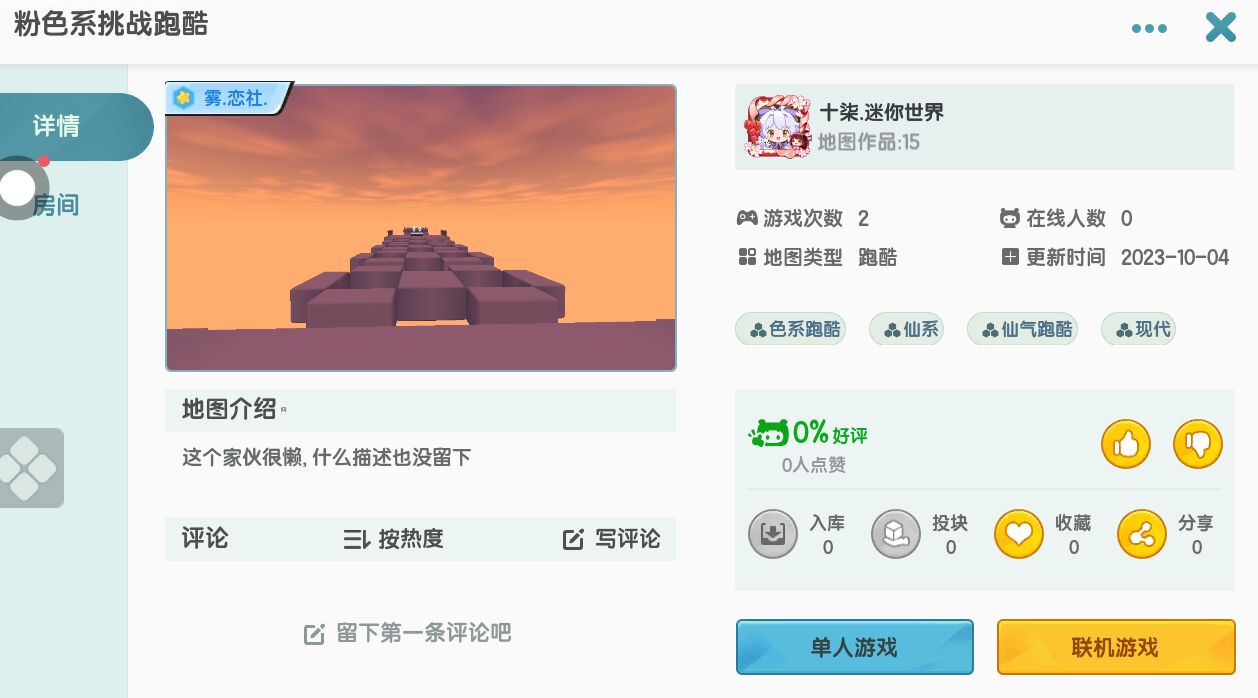
Task: Click 留下第一条评论吧 link
Action: [407, 633]
